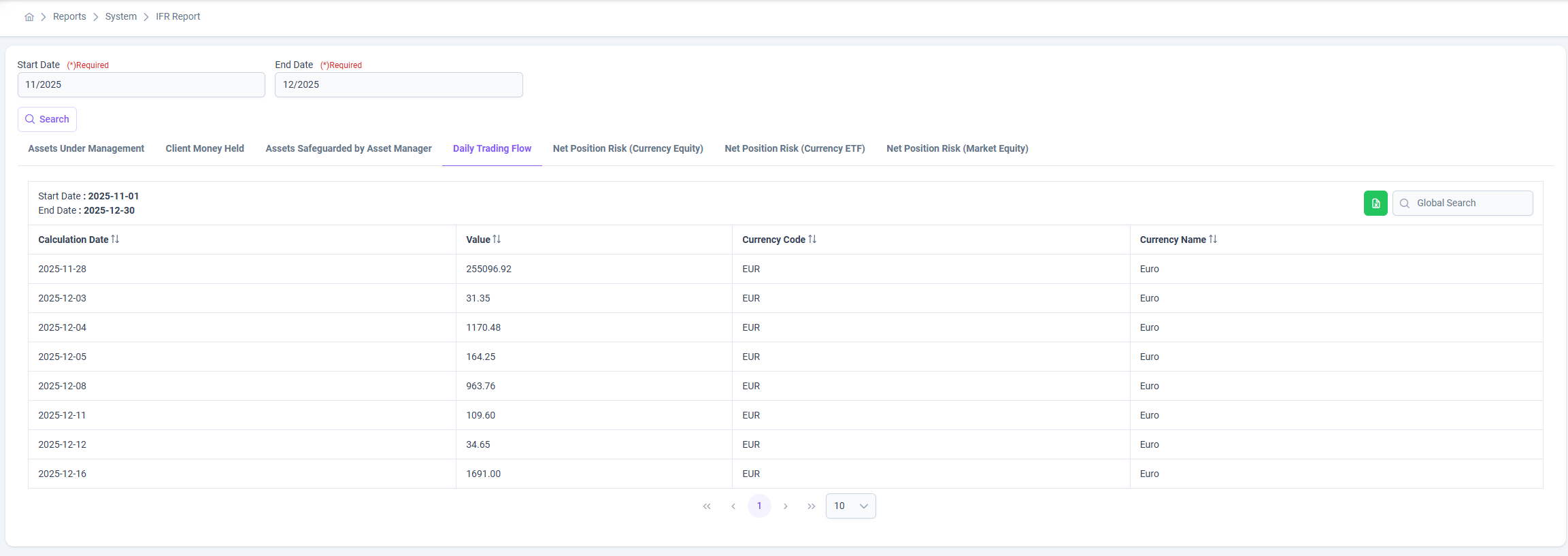
Task: Select the value 1691.00 cell
Action: (x=594, y=474)
